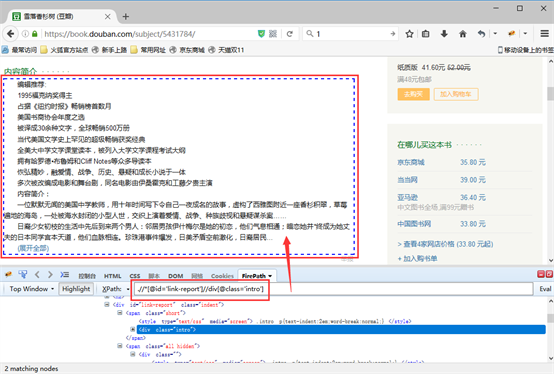
Task: Switch to the DOM tab in Firebug
Action: (176, 276)
